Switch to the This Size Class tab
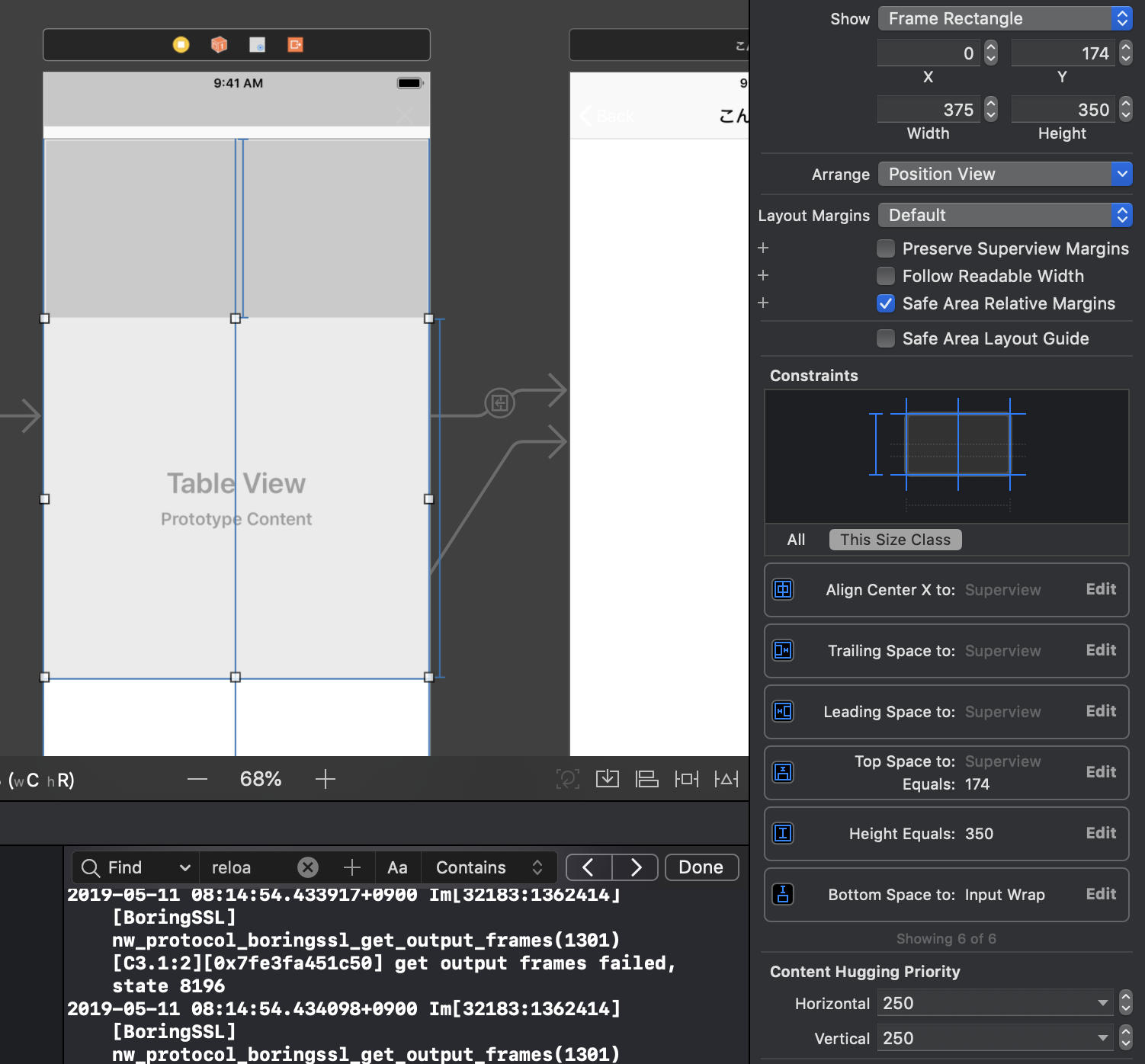 [895, 539]
